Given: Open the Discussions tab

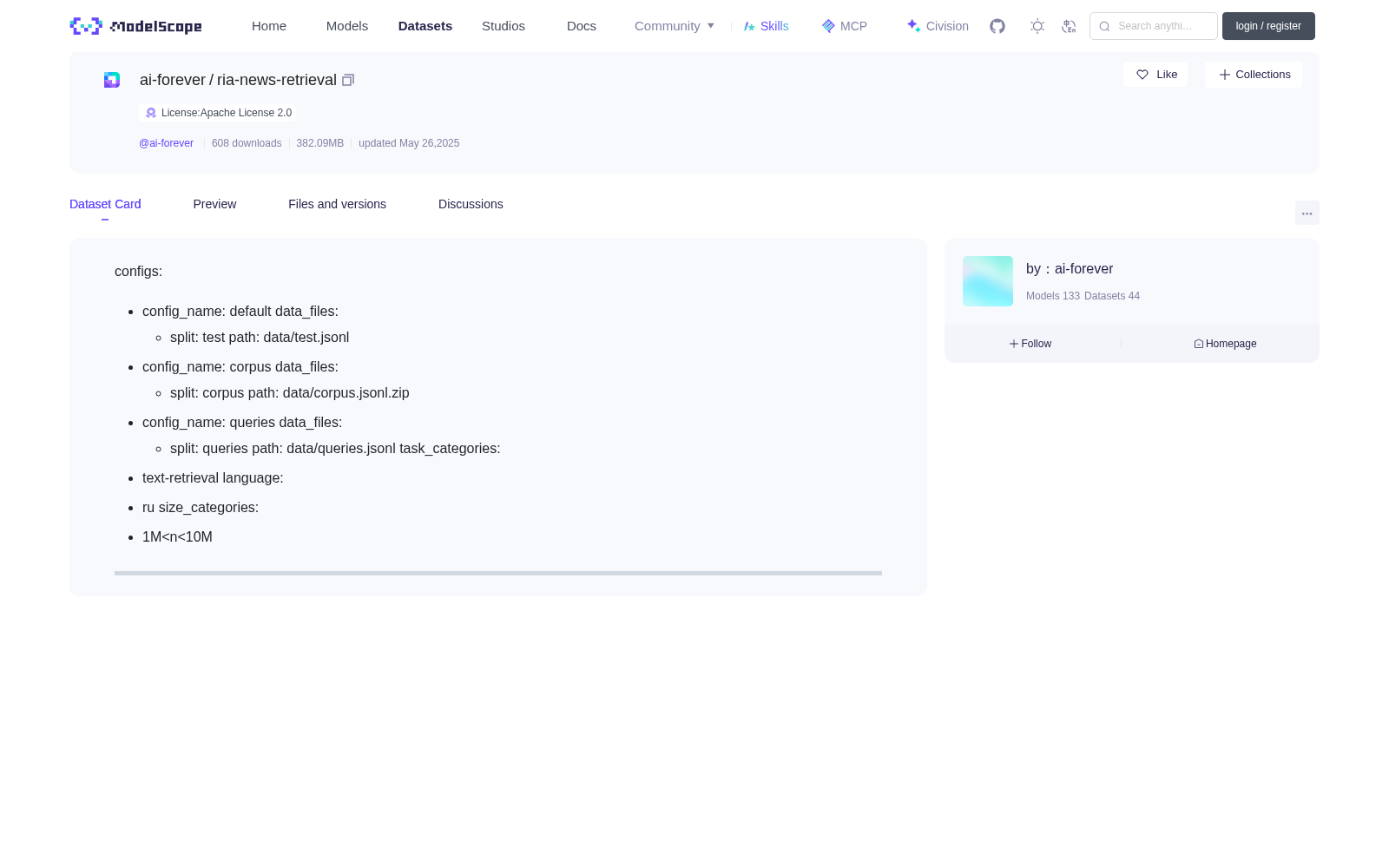Looking at the screenshot, I should [471, 204].
